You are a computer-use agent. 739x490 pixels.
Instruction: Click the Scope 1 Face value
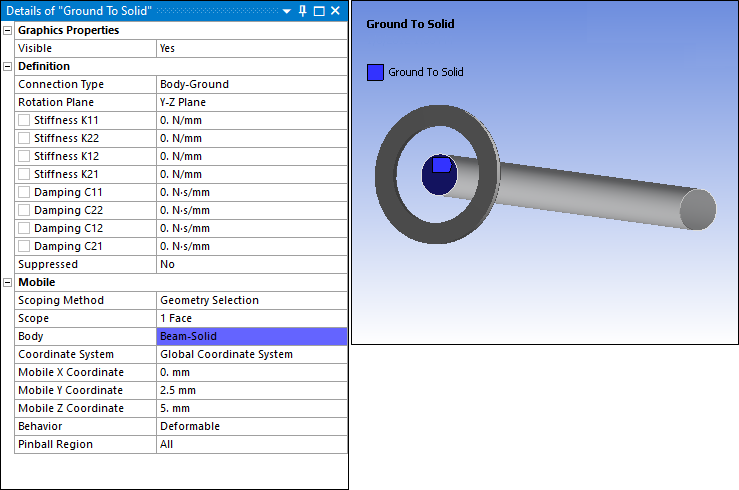coord(251,318)
